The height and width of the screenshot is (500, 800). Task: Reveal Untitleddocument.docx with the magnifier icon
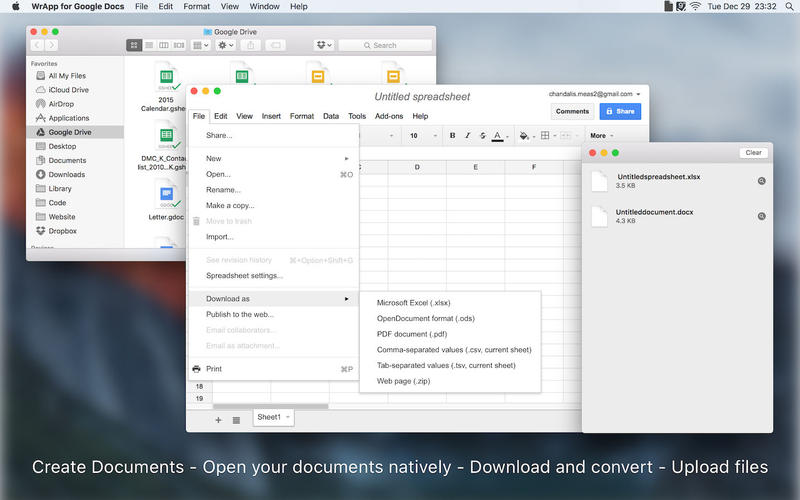pos(761,216)
